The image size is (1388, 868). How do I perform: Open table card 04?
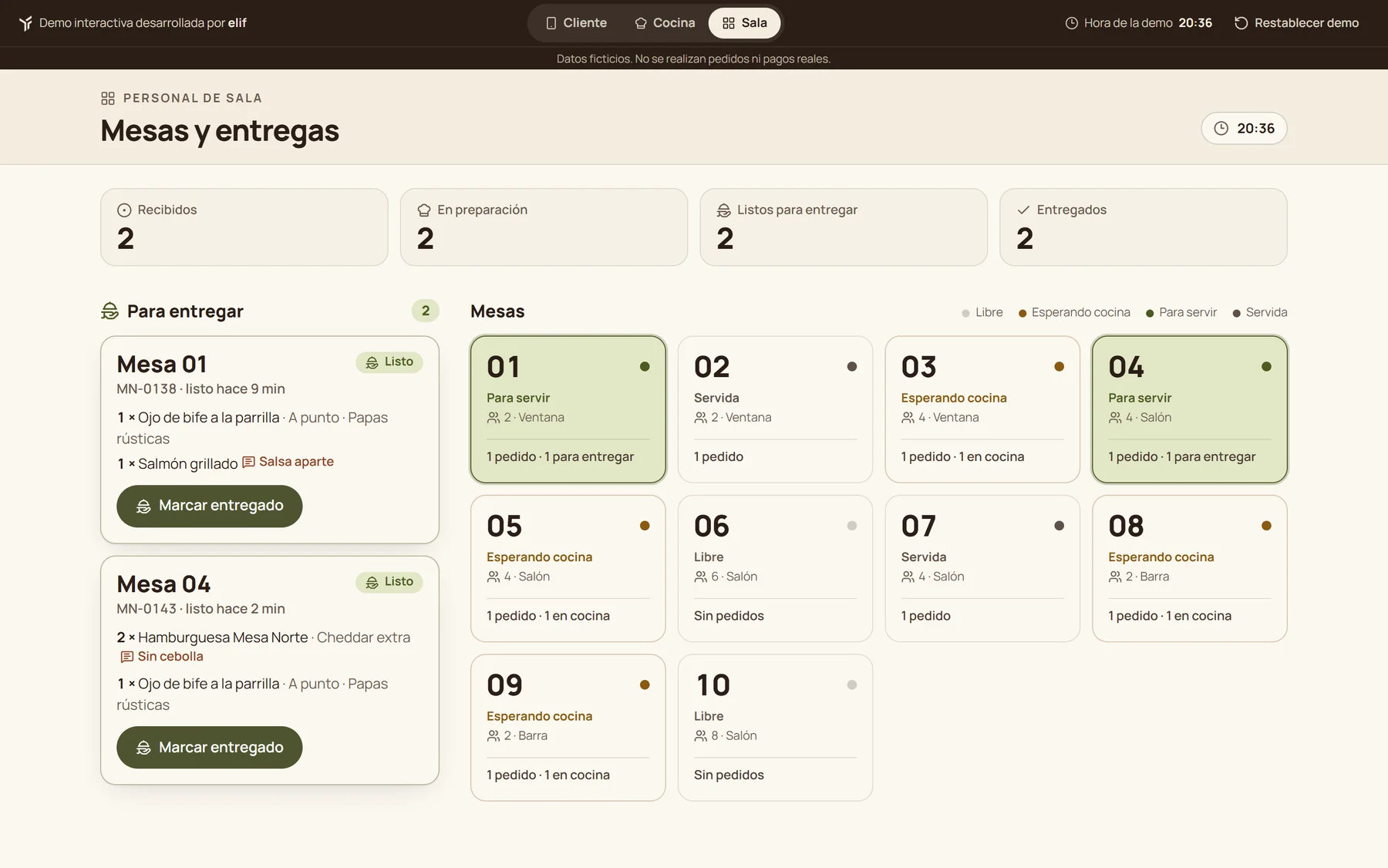click(x=1190, y=409)
